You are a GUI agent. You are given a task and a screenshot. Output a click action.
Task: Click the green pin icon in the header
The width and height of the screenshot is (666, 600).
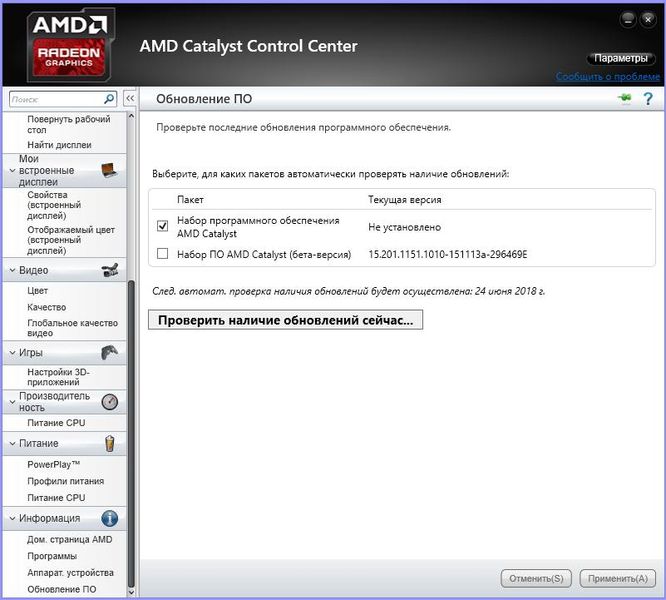[x=624, y=99]
